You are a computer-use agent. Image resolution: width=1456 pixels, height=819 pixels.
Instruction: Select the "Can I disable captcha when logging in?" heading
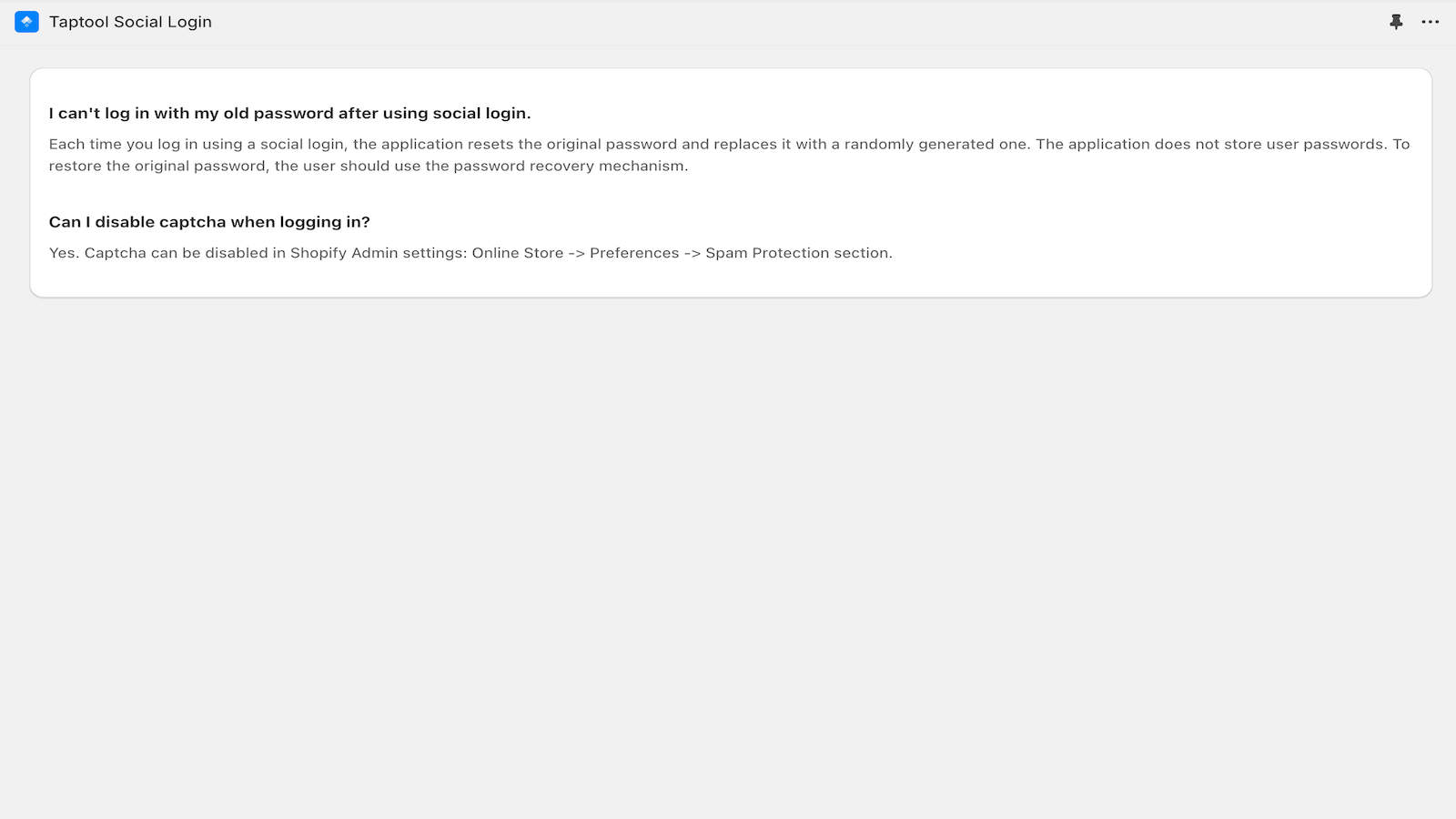pyautogui.click(x=209, y=222)
